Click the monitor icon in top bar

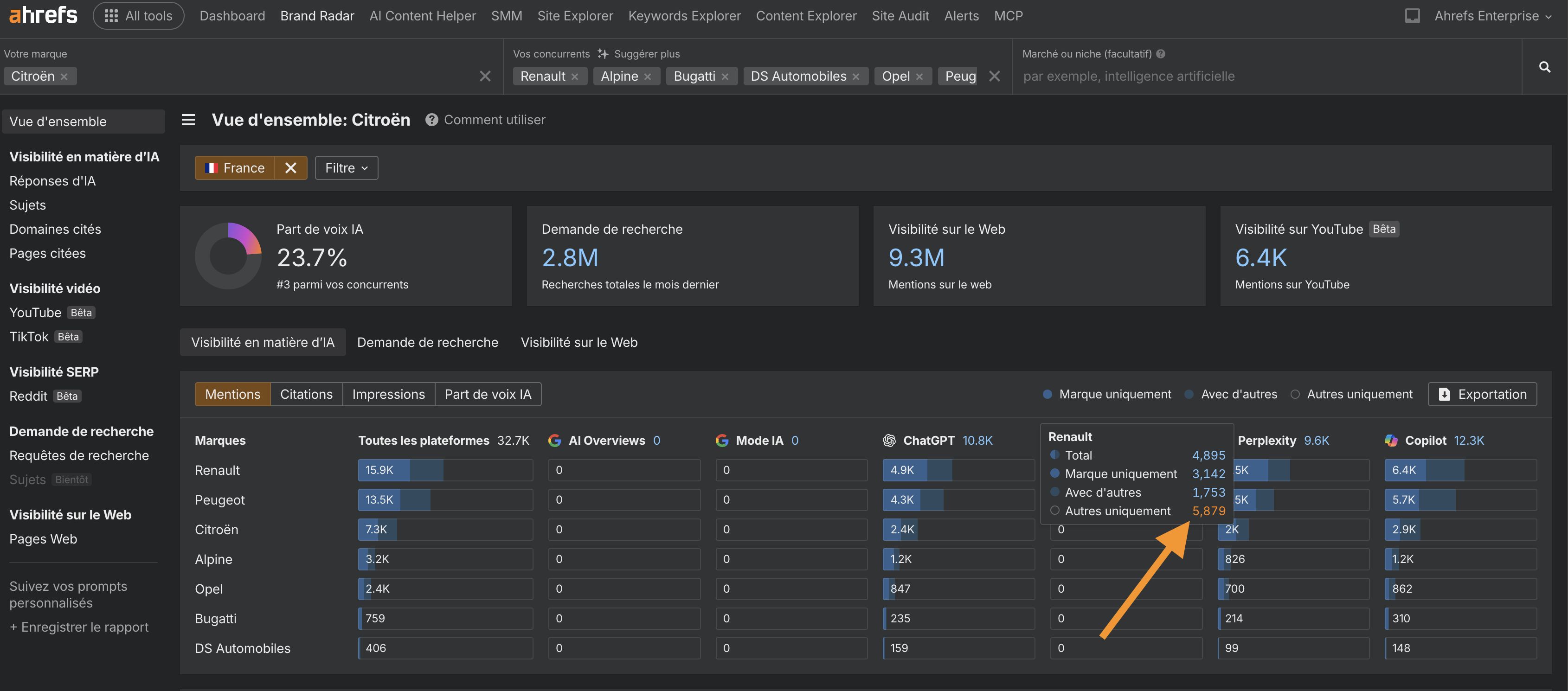click(x=1412, y=16)
